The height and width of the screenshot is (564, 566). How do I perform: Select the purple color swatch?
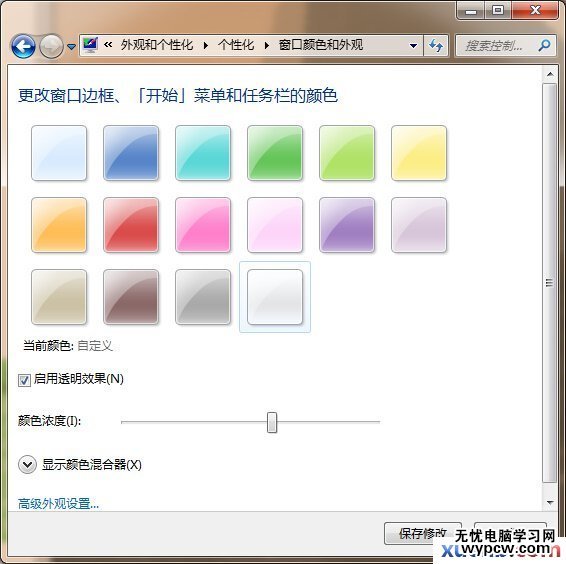click(x=347, y=225)
